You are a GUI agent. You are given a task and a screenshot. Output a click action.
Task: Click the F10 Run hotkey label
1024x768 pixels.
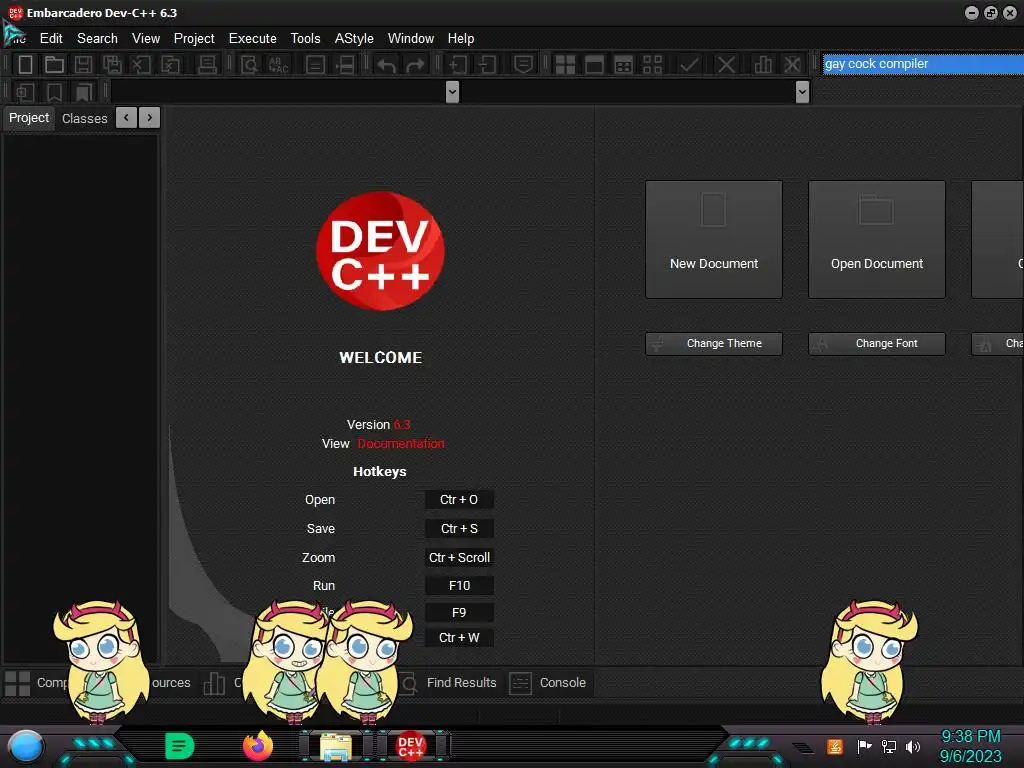(458, 586)
